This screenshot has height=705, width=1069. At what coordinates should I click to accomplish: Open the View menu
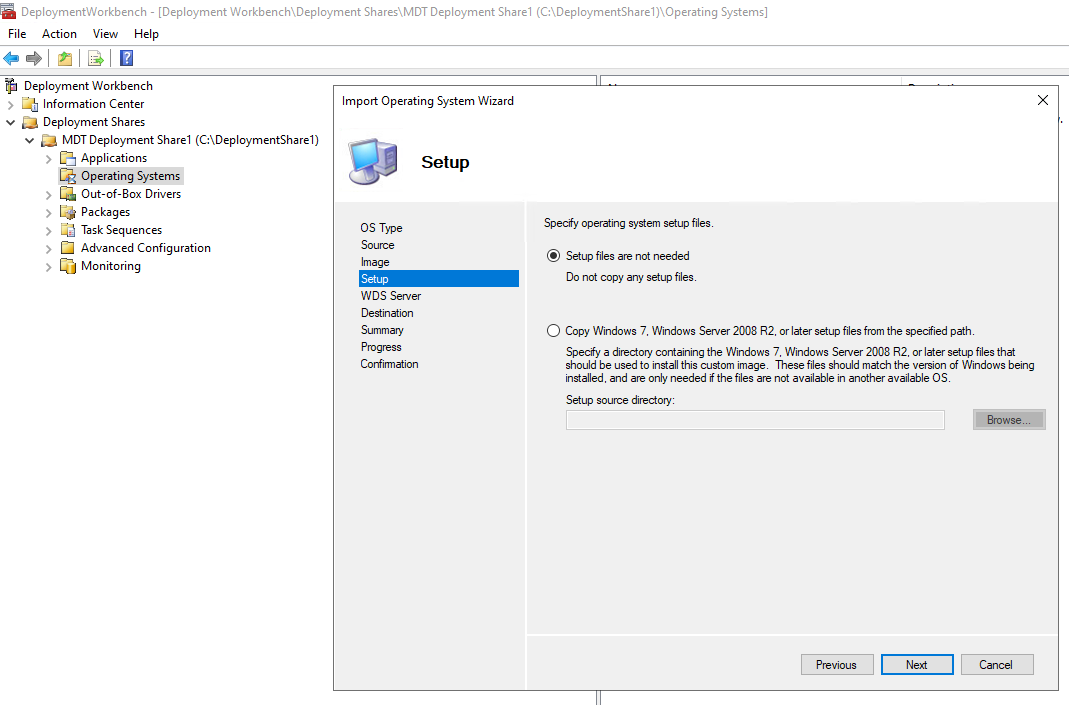pyautogui.click(x=105, y=33)
